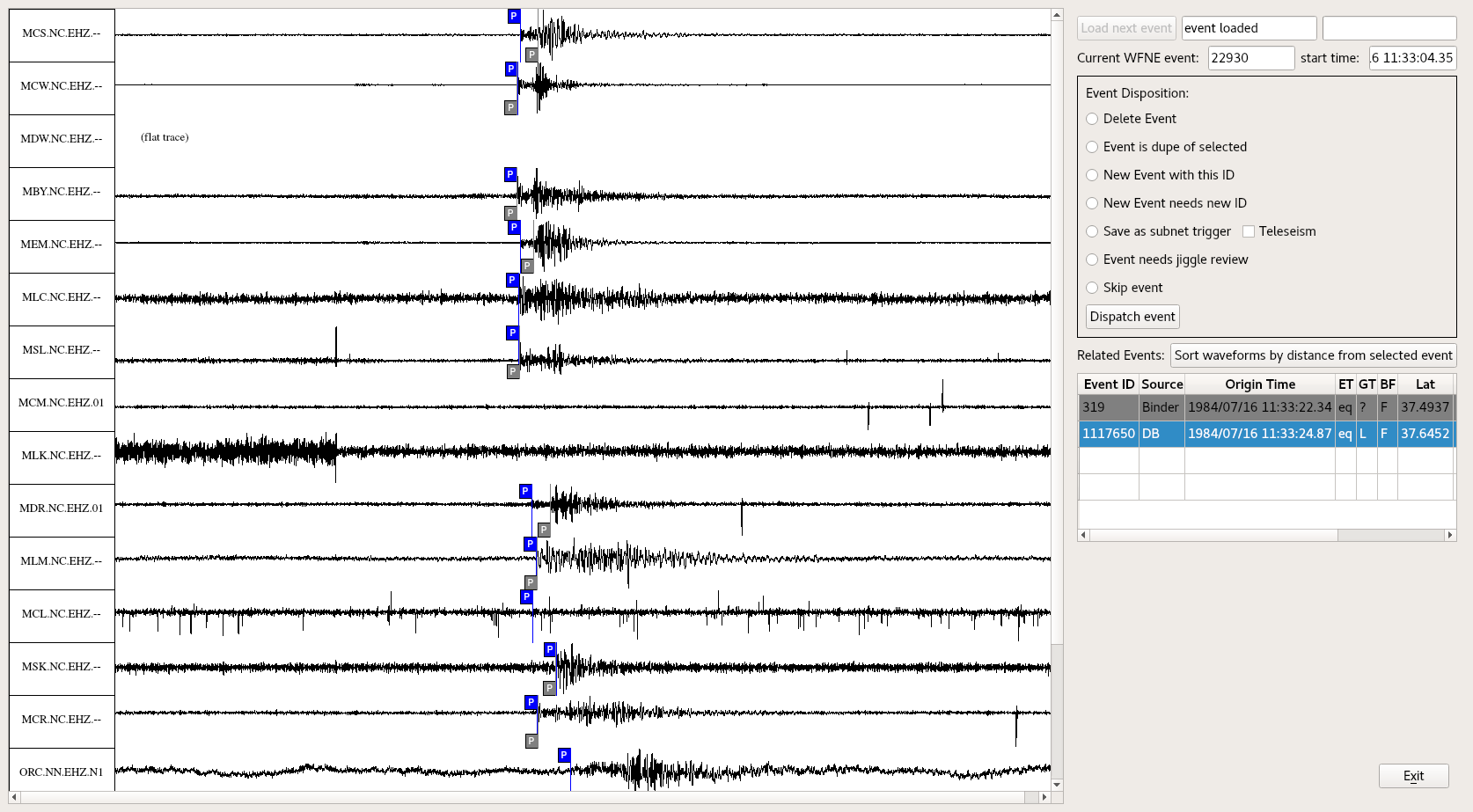
Task: Click waveform panel scroll up arrow
Action: point(1057,15)
